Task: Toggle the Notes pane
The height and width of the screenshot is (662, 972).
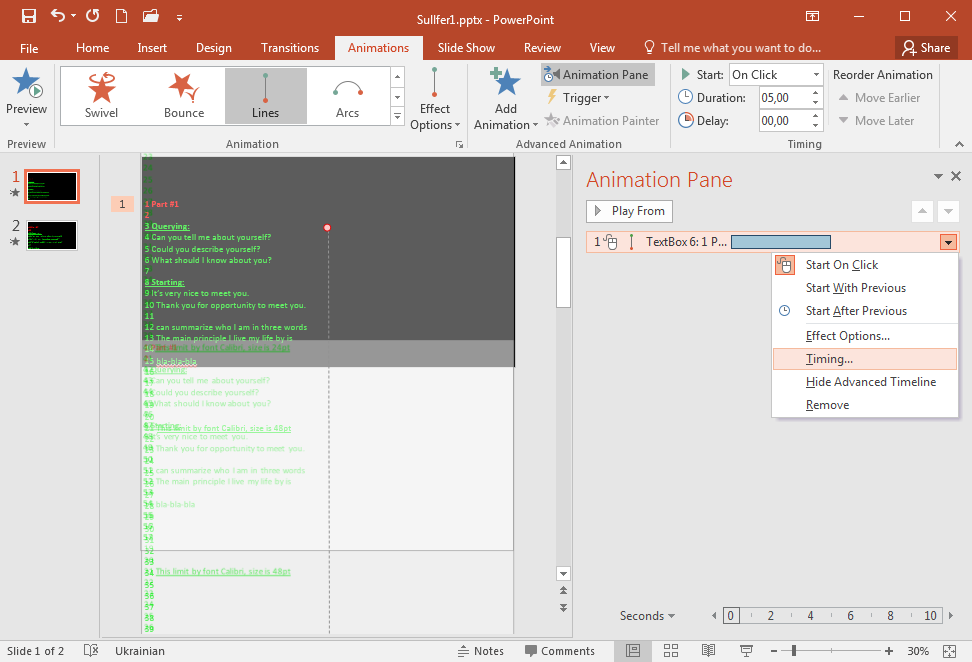Action: click(x=480, y=651)
